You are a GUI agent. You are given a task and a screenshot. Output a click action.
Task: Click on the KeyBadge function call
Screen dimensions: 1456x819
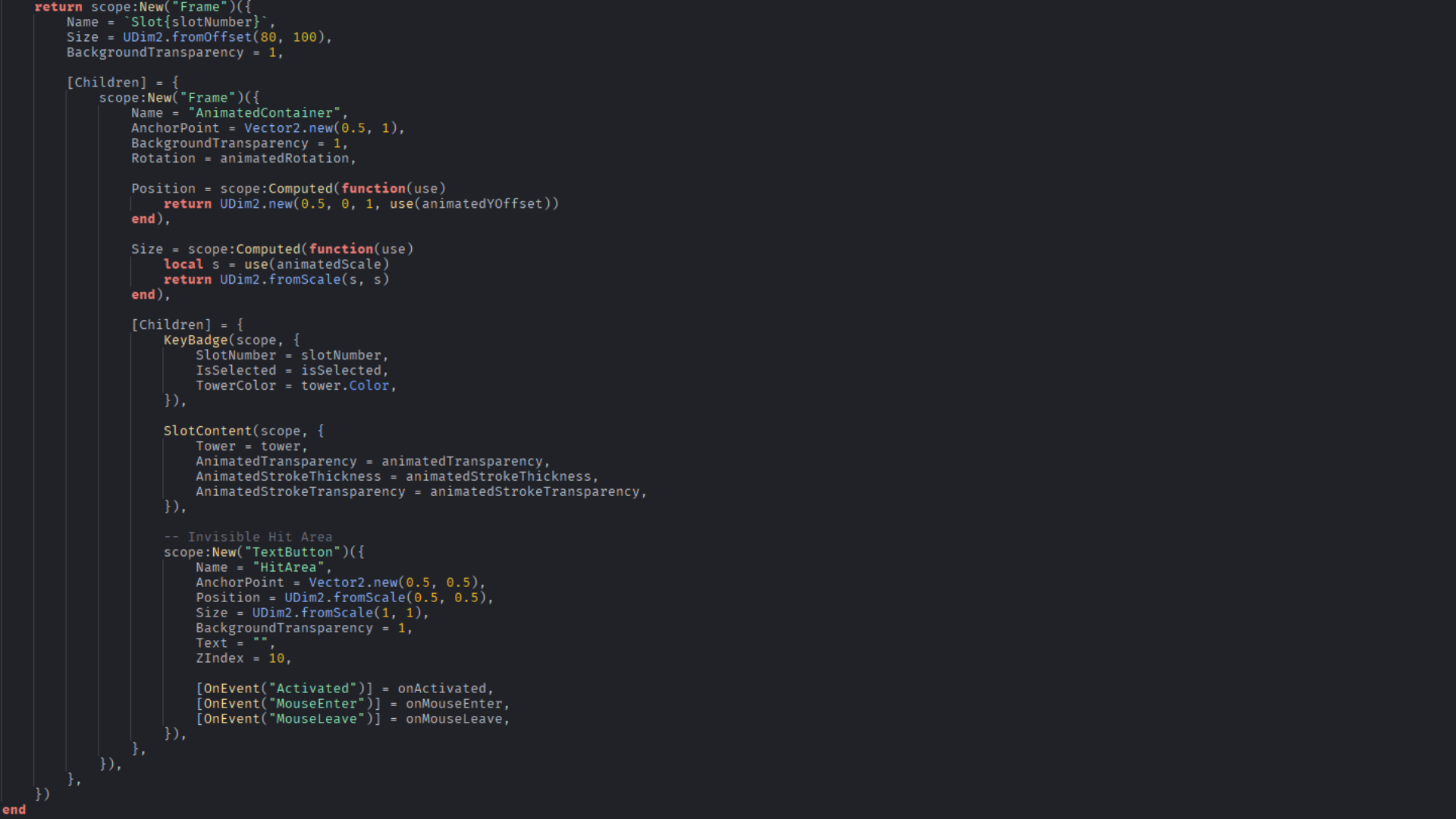tap(195, 340)
